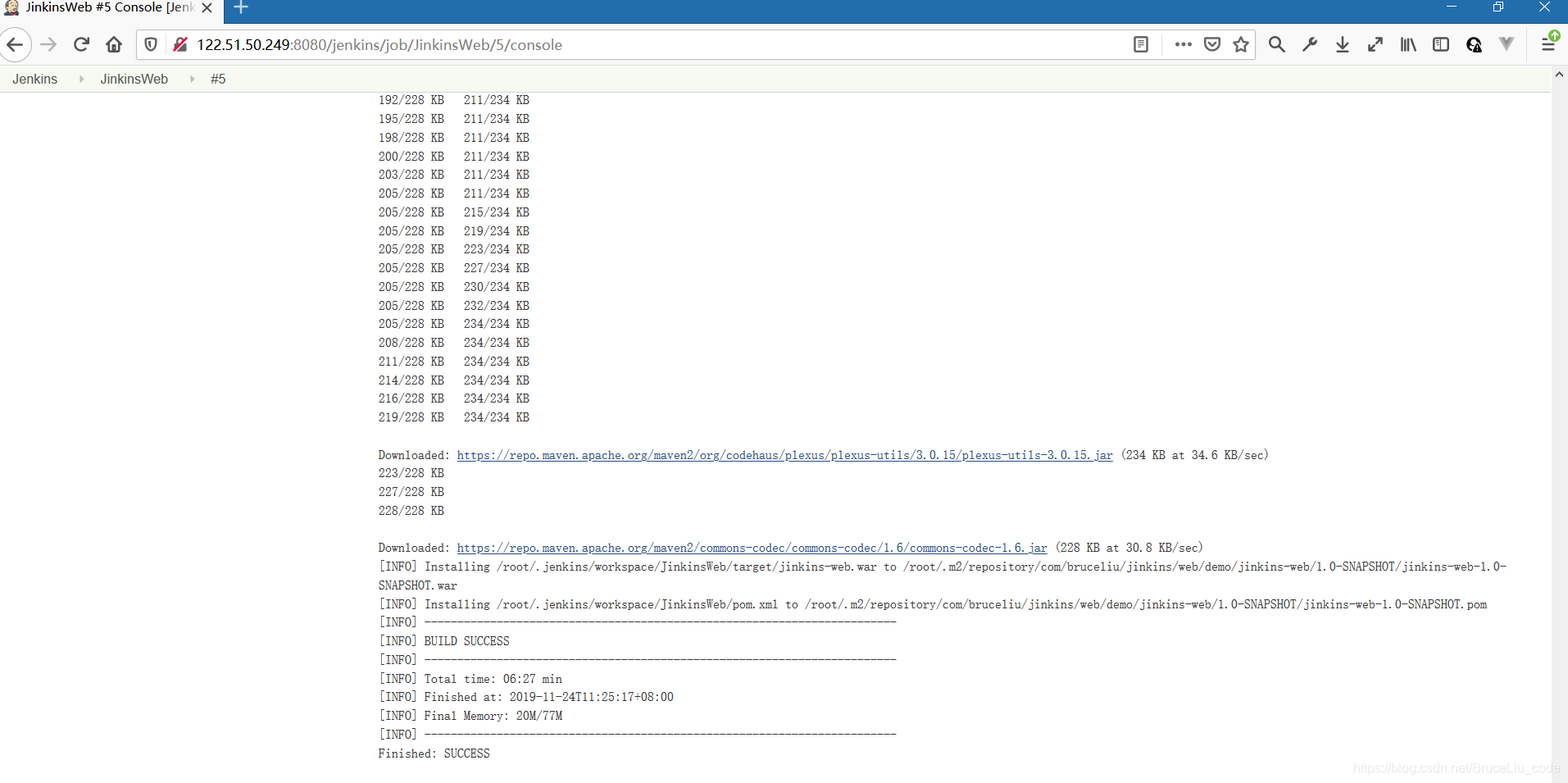
Task: Select the Finished: SUCCESS text
Action: pyautogui.click(x=434, y=753)
